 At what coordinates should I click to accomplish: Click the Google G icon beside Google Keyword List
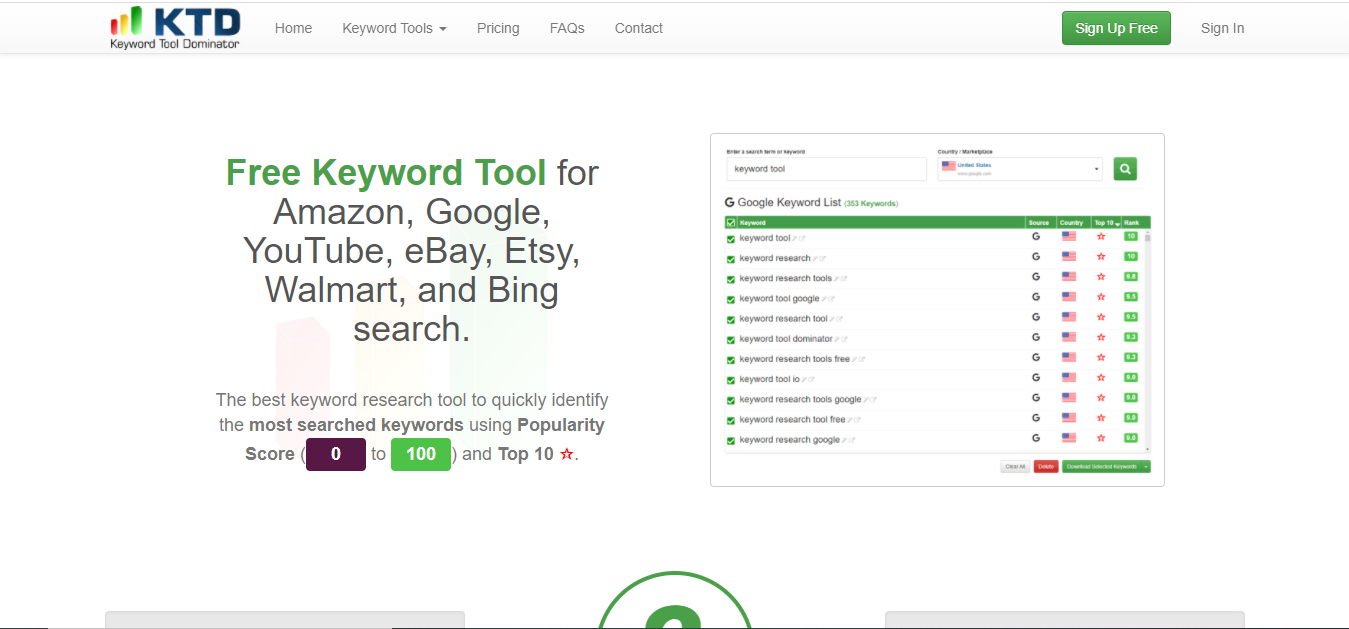tap(730, 203)
